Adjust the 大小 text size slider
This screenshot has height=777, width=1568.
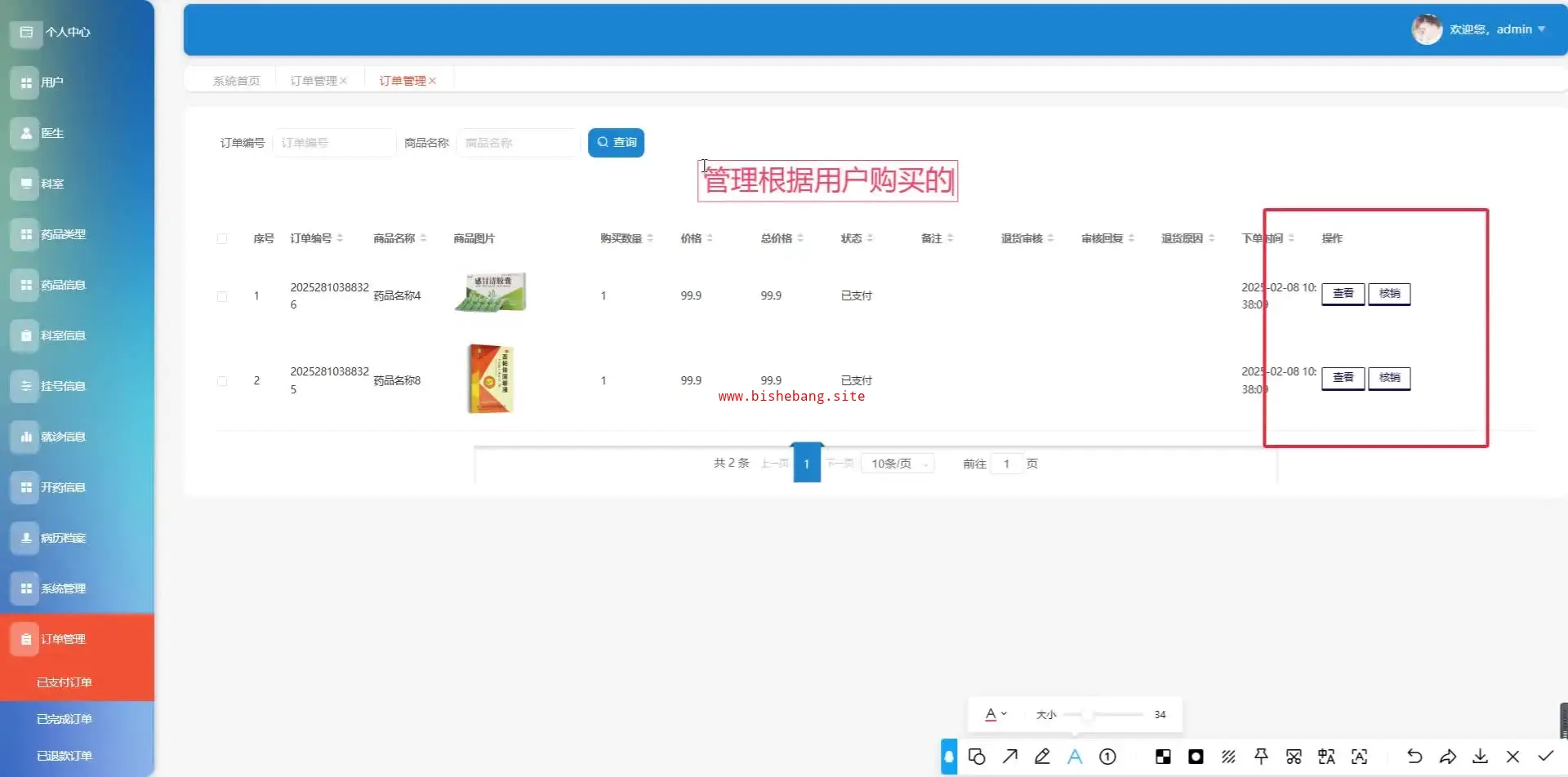click(1103, 714)
